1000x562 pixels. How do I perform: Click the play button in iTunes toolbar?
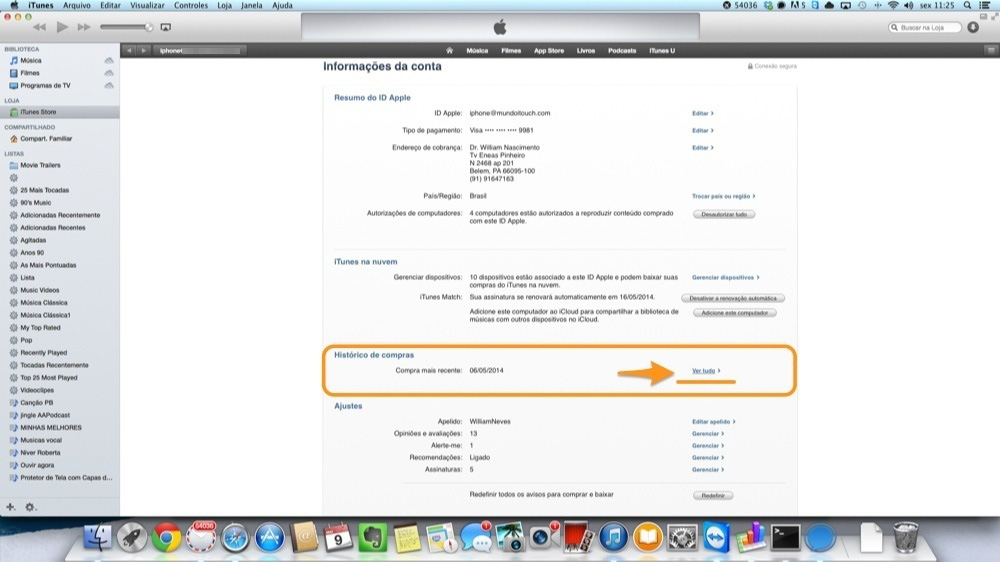tap(62, 27)
